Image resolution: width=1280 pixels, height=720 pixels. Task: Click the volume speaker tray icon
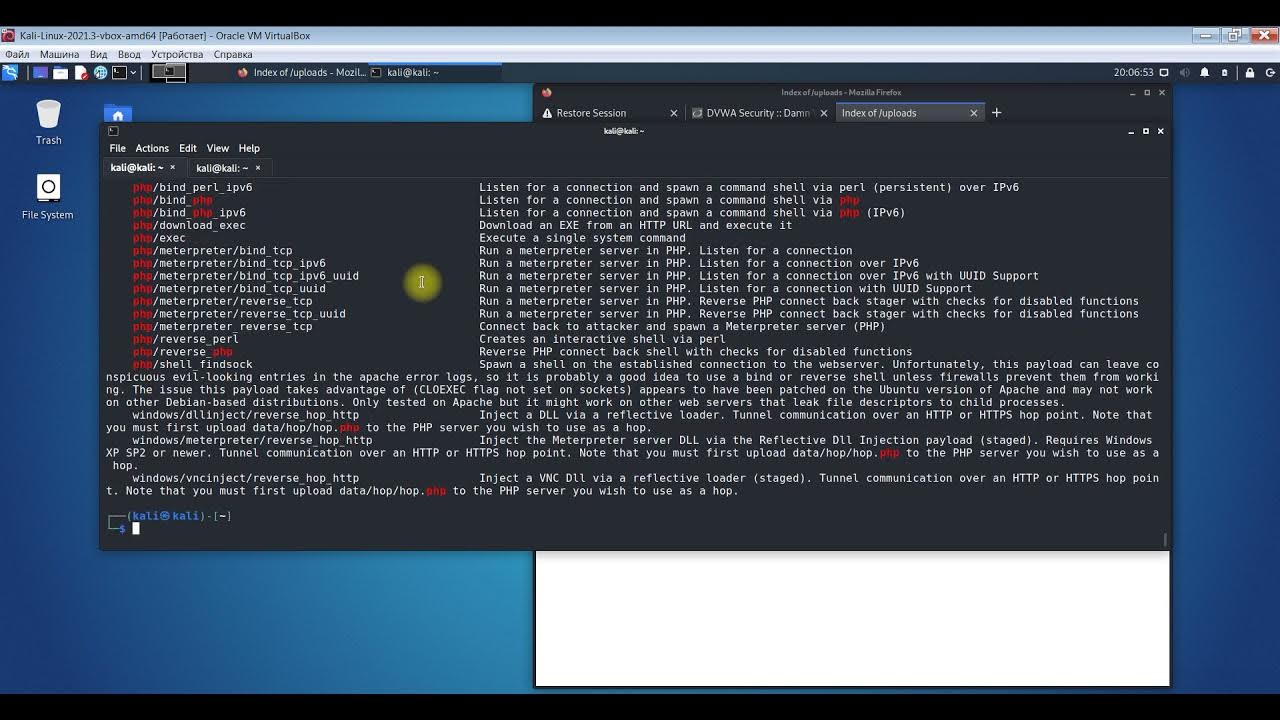pos(1185,72)
